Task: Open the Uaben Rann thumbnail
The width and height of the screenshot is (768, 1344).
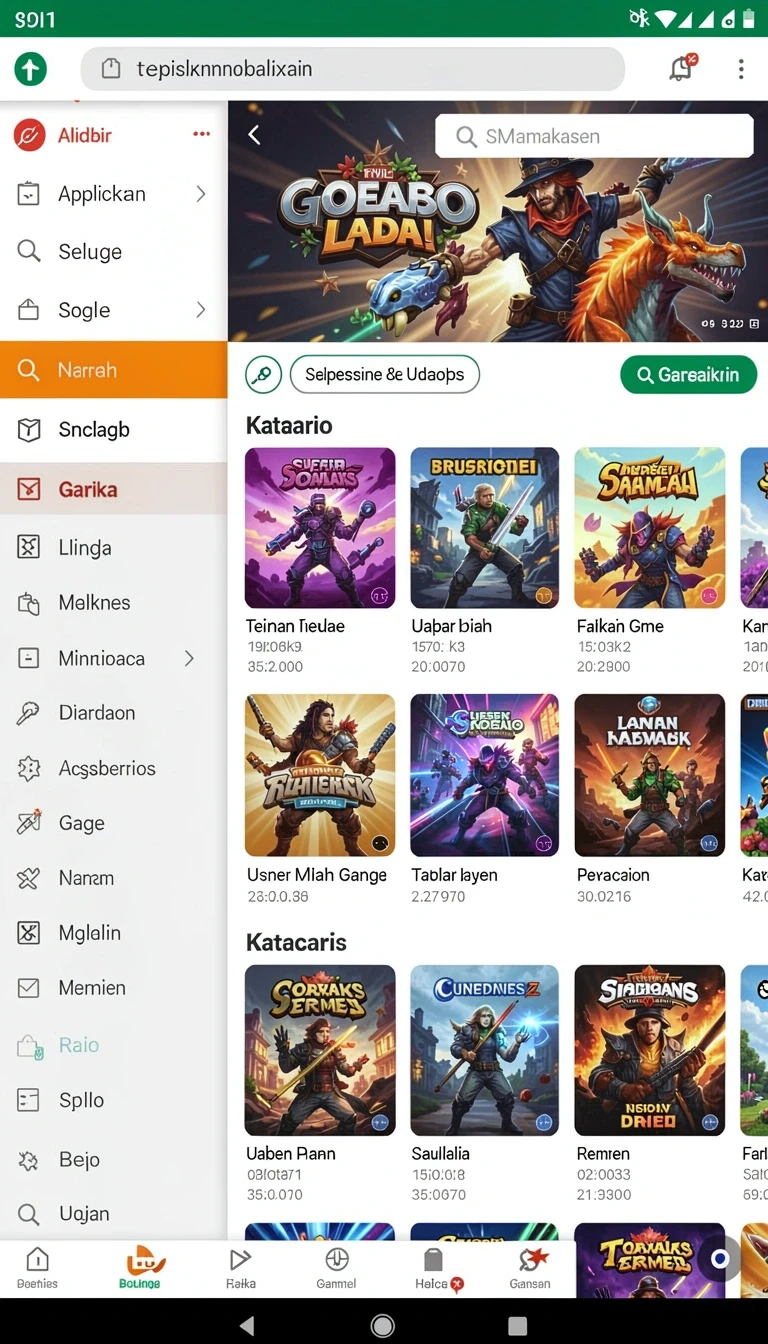Action: pyautogui.click(x=320, y=1050)
